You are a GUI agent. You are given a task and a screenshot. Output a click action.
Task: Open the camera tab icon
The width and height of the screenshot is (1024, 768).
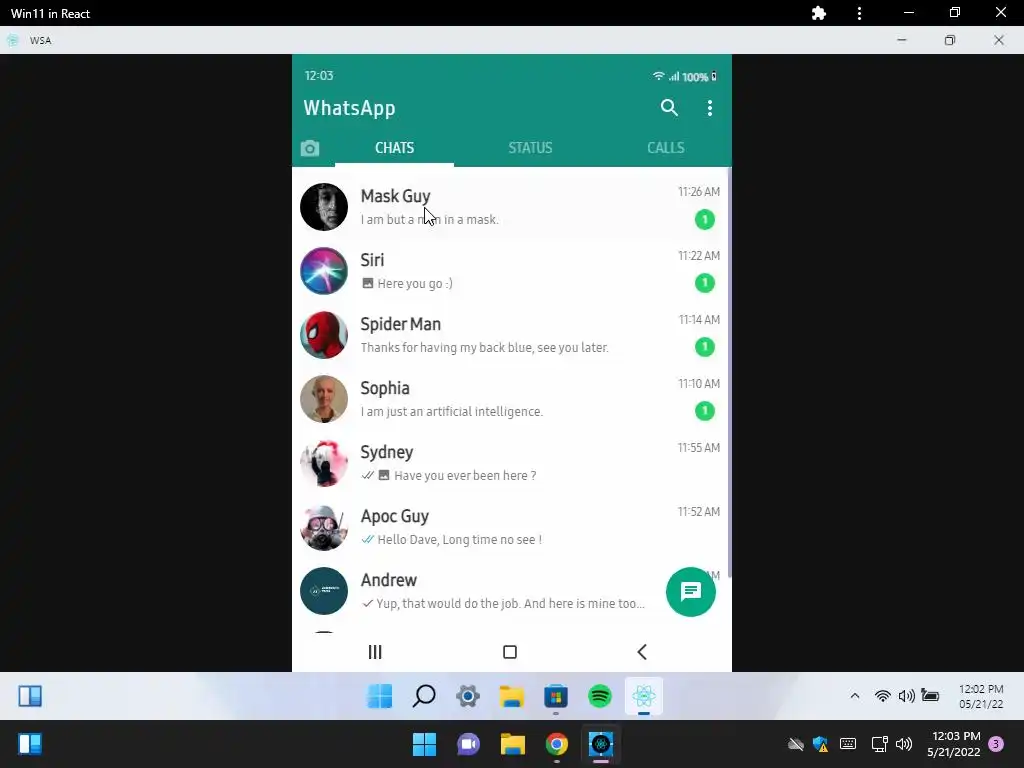310,148
